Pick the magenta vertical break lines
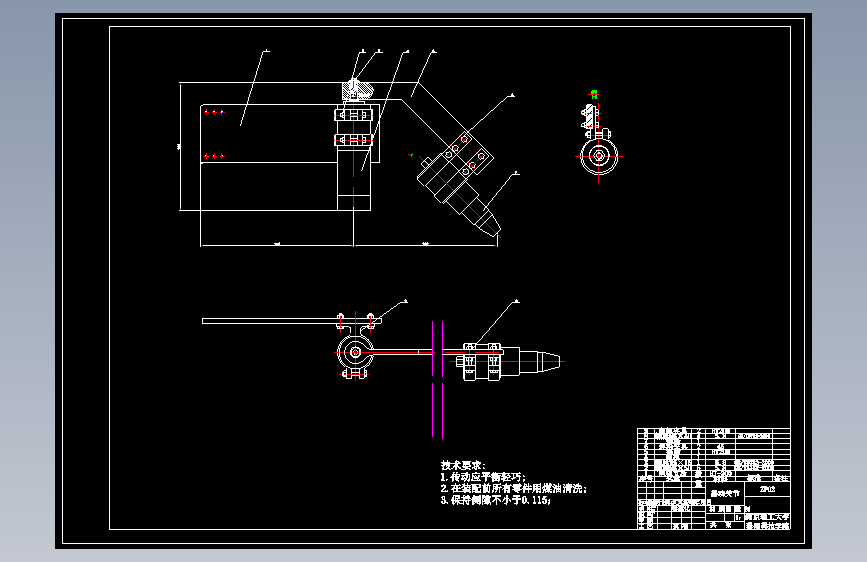Image resolution: width=867 pixels, height=562 pixels. point(437,379)
